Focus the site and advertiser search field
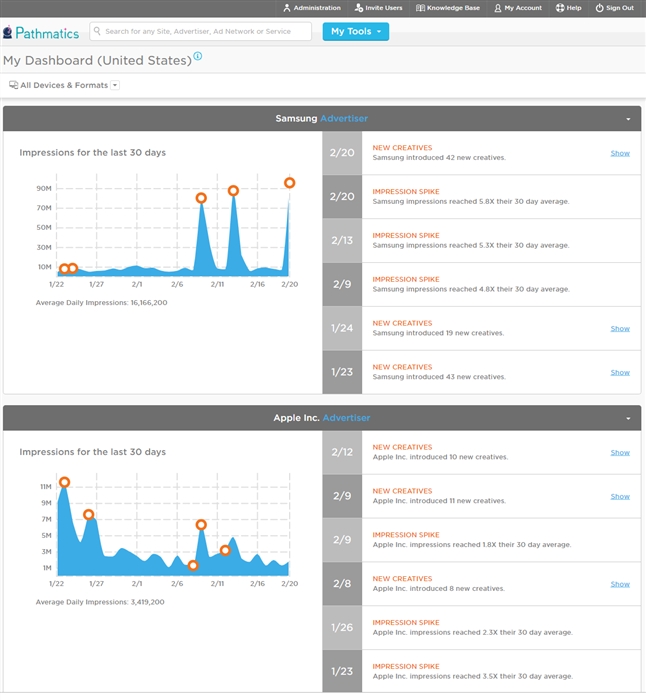 click(x=205, y=32)
